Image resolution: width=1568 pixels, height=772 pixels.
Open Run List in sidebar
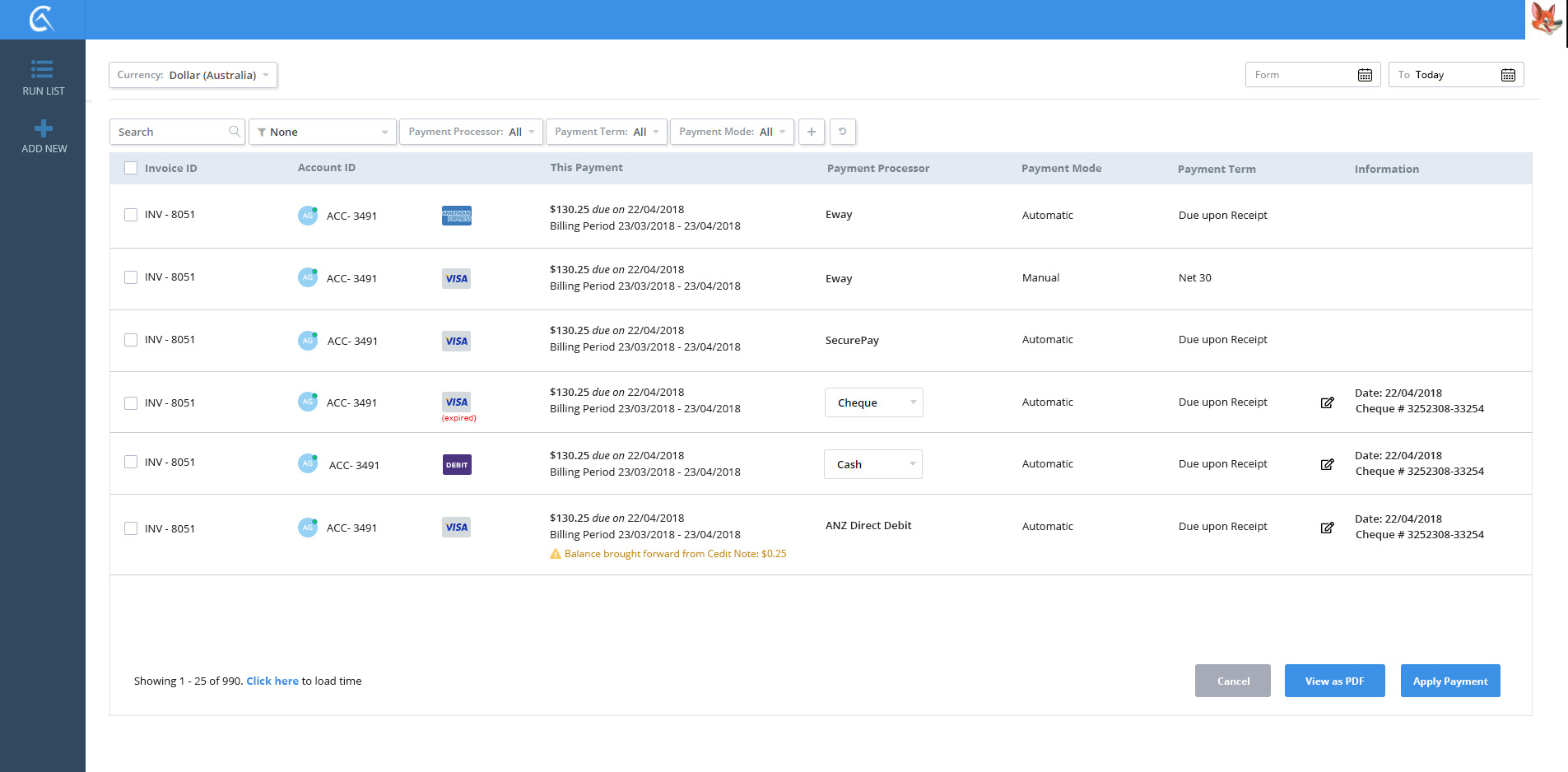pos(43,77)
